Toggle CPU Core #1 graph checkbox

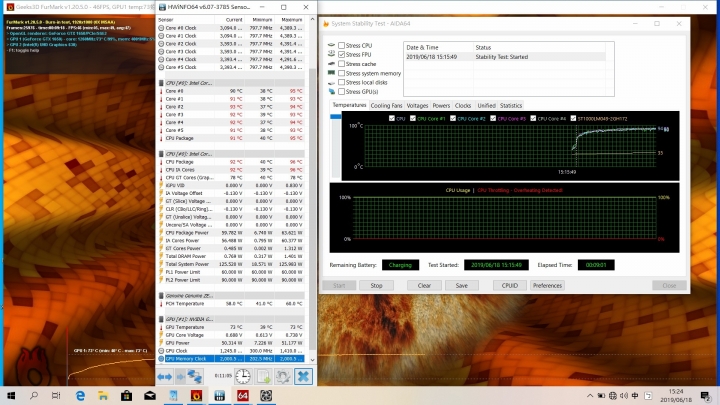point(413,118)
